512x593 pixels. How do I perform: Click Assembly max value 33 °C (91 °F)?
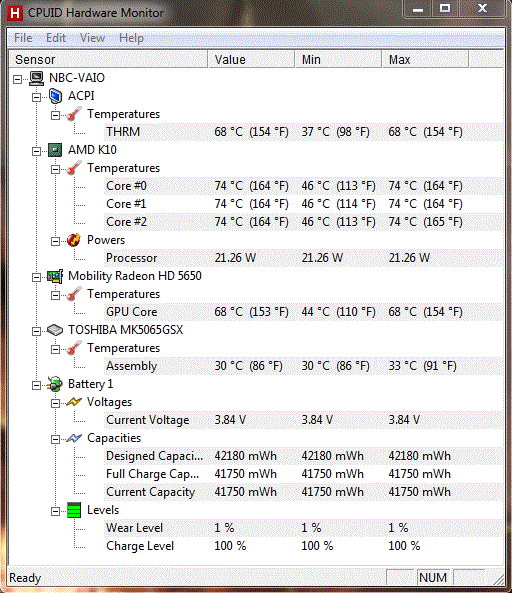coord(422,366)
